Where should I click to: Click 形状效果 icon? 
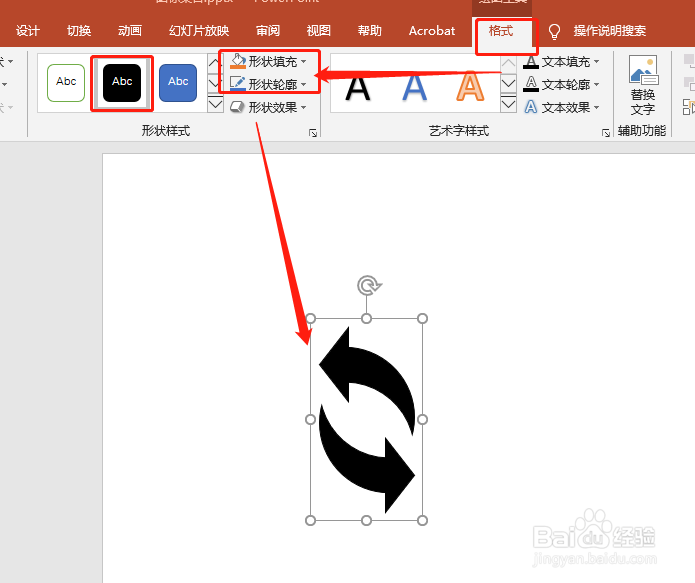[238, 107]
